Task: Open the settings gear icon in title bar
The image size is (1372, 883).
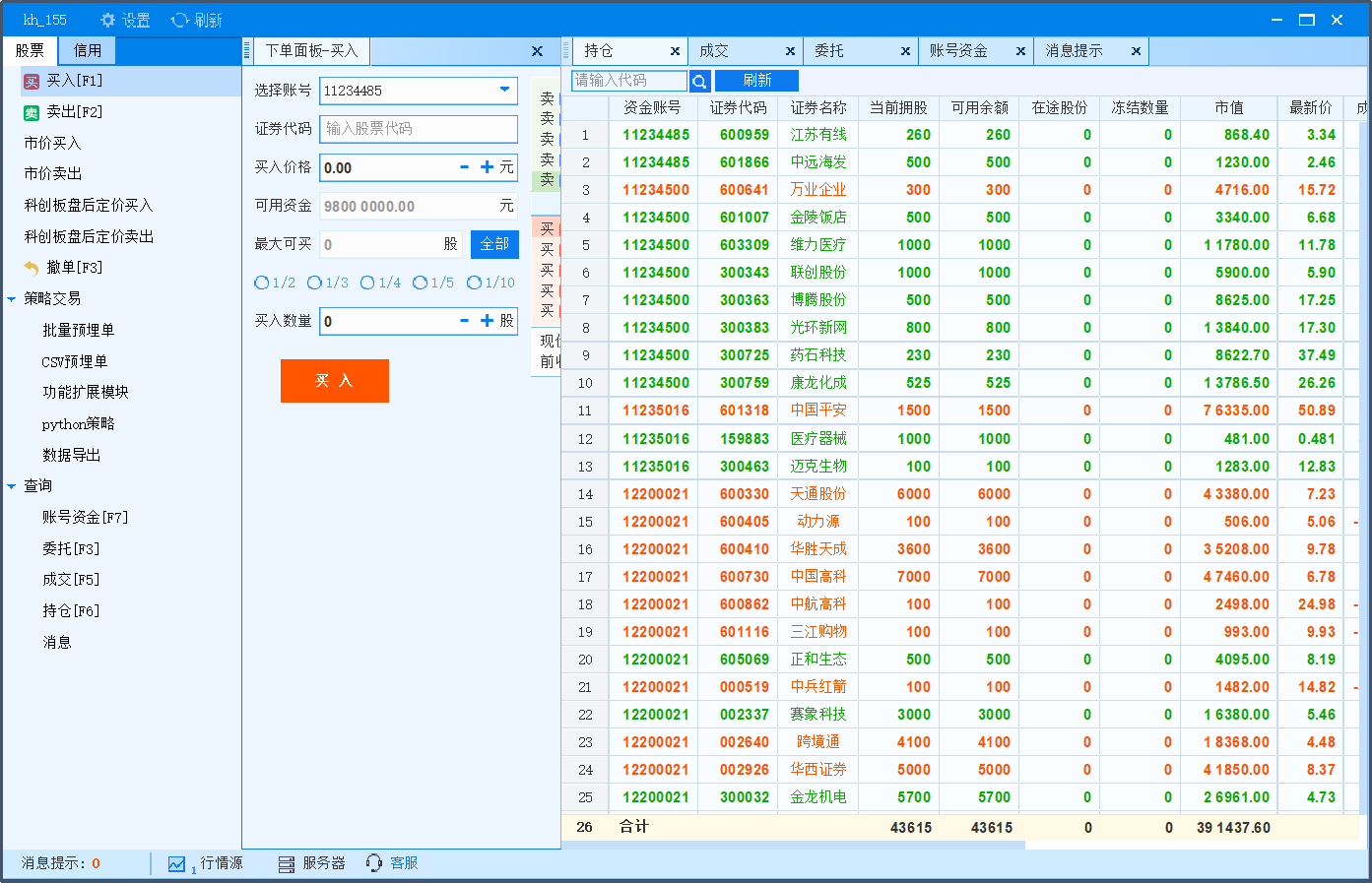Action: tap(108, 20)
